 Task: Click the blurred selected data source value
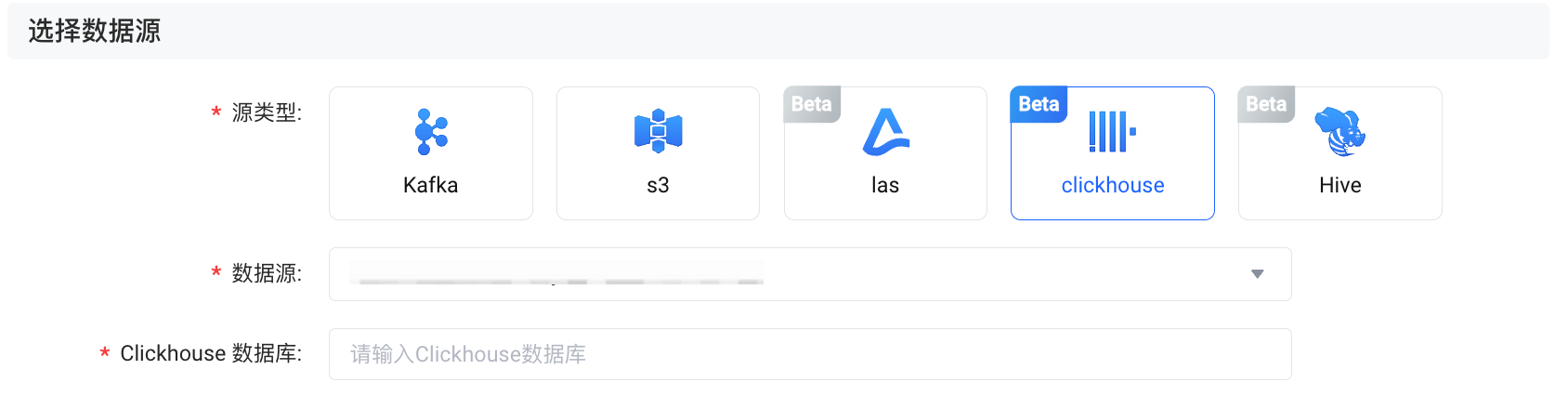click(x=555, y=274)
